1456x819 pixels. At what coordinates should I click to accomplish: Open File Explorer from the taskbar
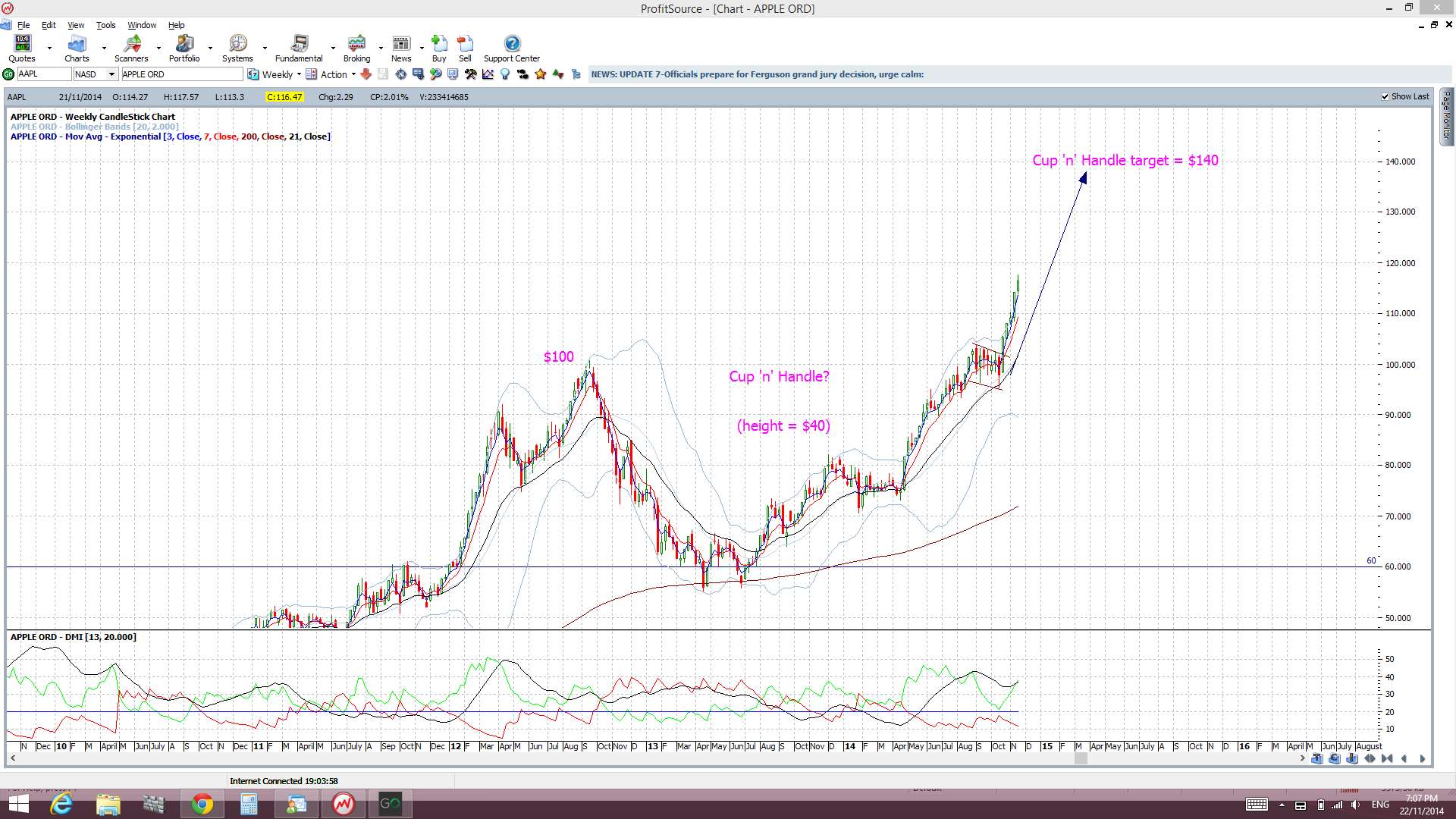click(108, 804)
